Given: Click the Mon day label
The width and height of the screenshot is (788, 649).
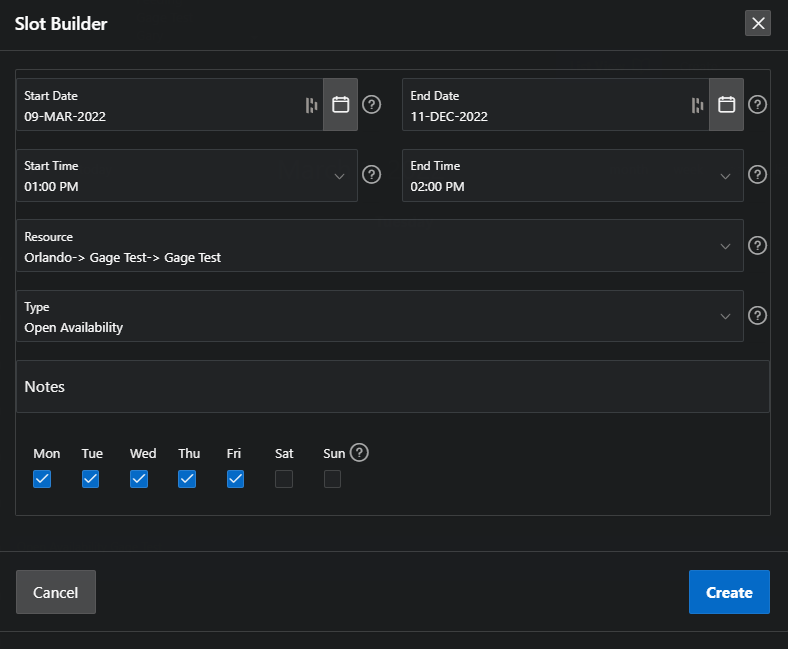Looking at the screenshot, I should click(x=47, y=453).
